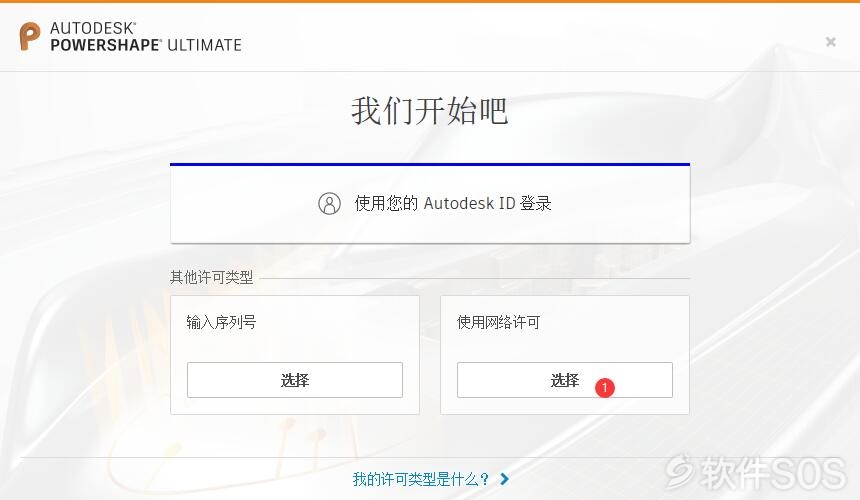Click the 其他许可类型 section heading
860x500 pixels.
pyautogui.click(x=211, y=277)
